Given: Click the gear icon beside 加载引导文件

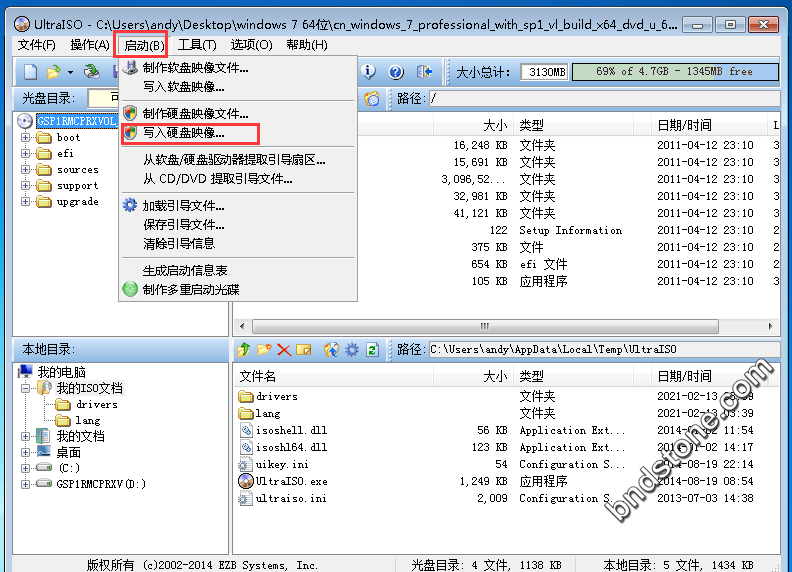Looking at the screenshot, I should (130, 205).
